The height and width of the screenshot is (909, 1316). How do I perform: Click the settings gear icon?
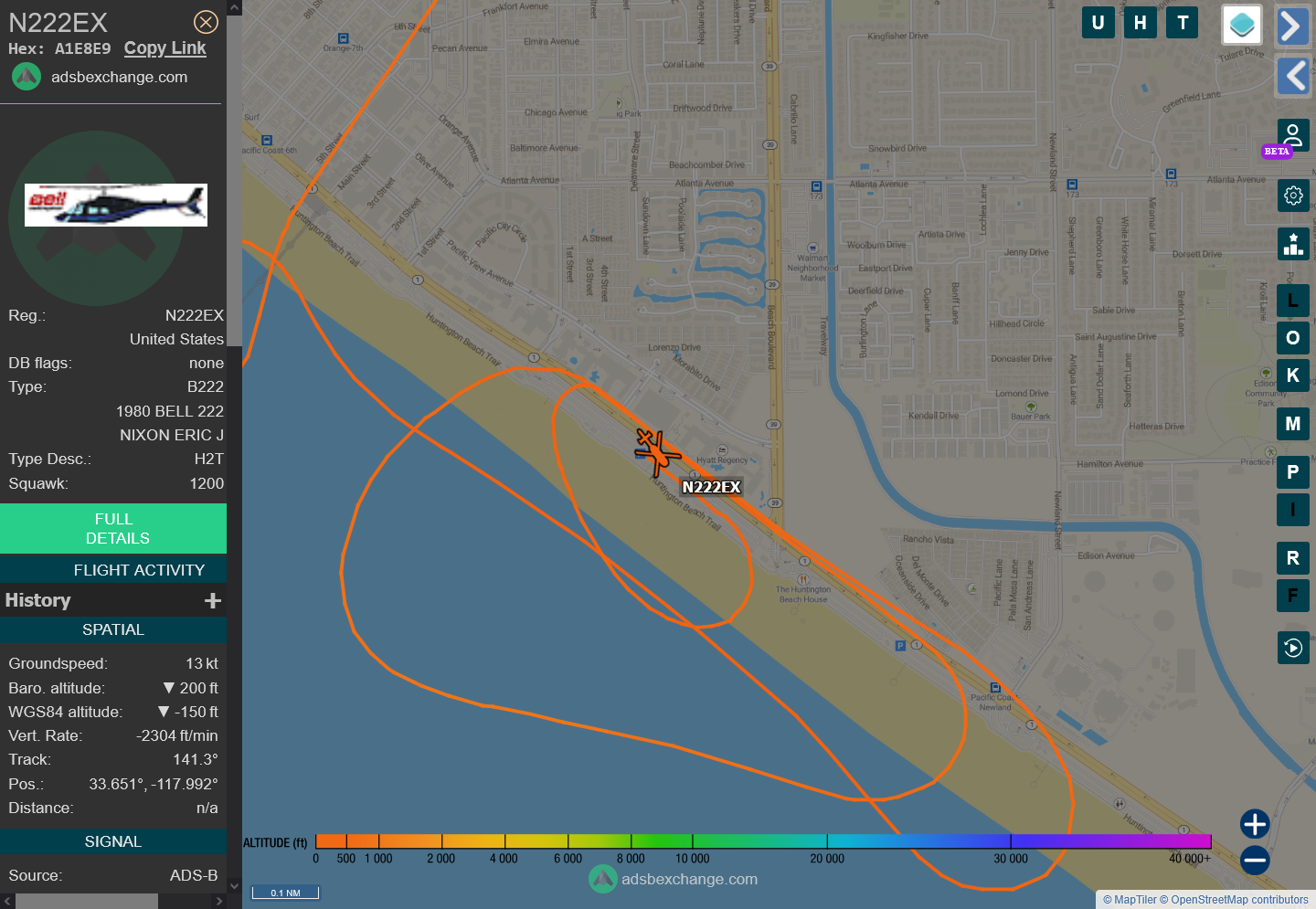[1292, 196]
